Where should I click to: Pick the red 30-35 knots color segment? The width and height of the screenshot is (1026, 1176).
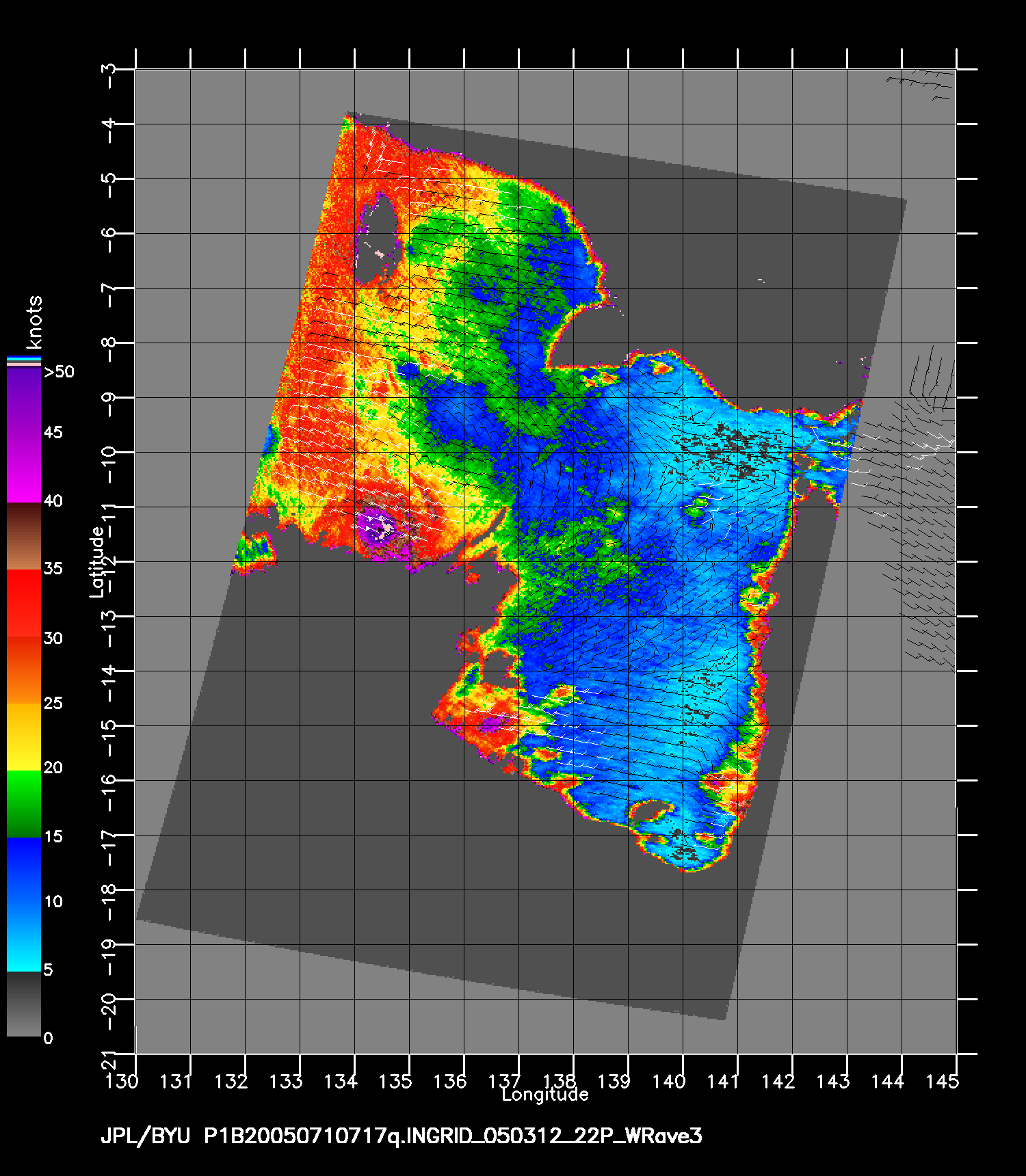pyautogui.click(x=24, y=604)
